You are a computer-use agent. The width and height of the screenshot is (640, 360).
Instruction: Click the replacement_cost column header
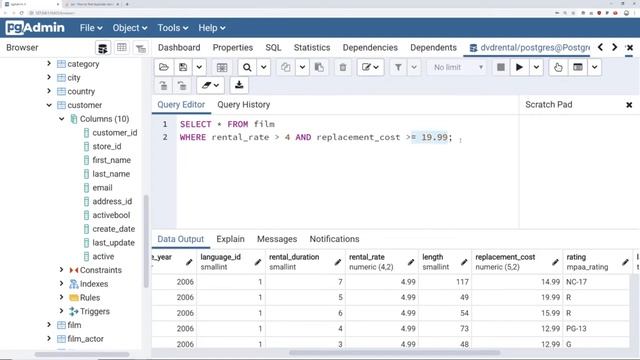pos(517,262)
